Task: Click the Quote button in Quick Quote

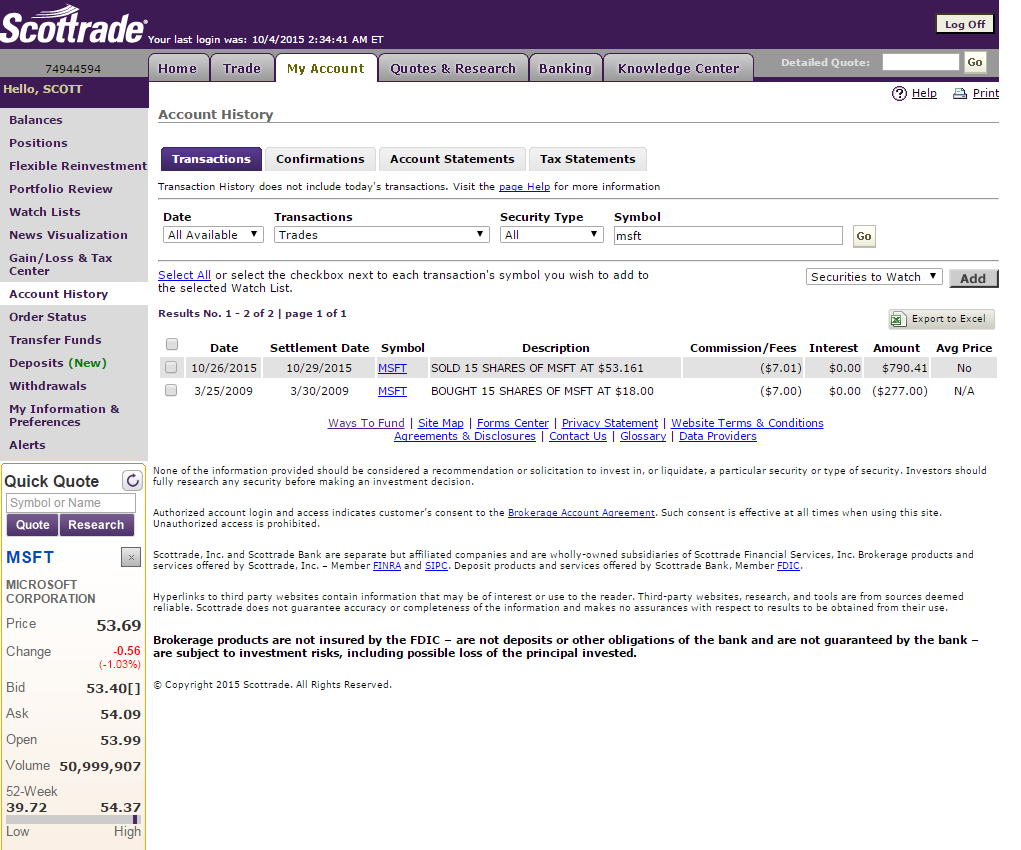Action: point(33,525)
